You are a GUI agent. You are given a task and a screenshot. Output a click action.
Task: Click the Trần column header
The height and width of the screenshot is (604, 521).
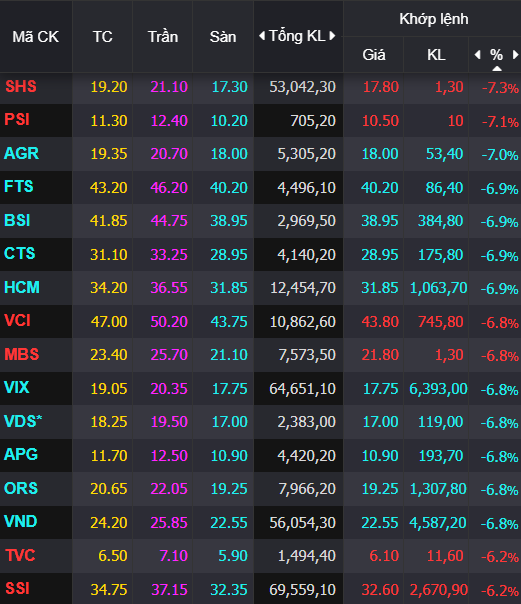coord(163,37)
